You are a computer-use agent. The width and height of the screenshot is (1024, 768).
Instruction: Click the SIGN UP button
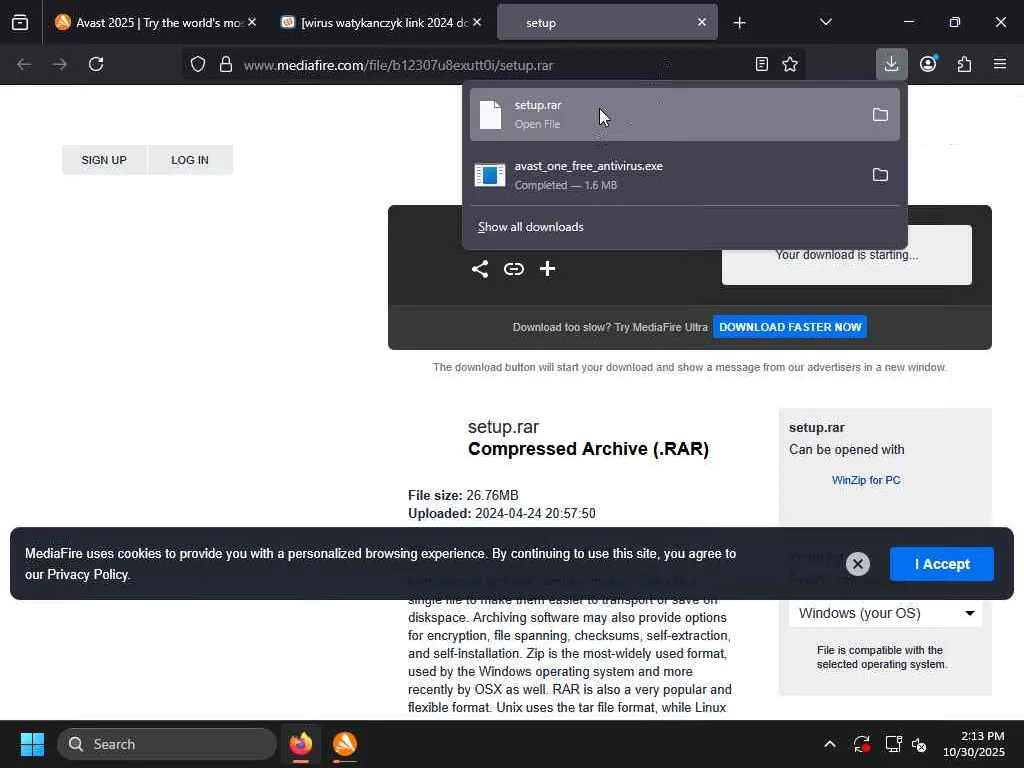tap(104, 160)
